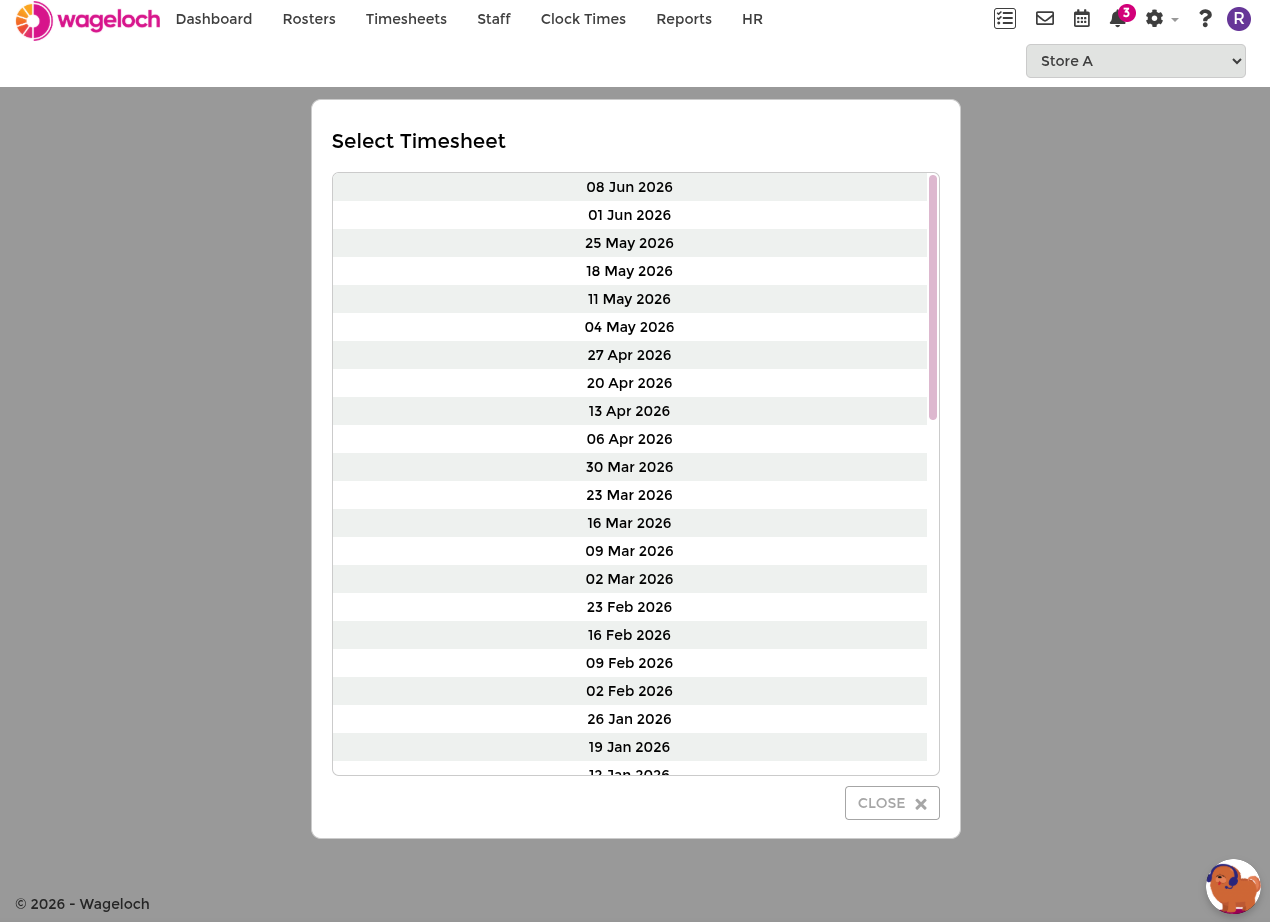Select timesheet 13 Apr 2026
1270x922 pixels.
(x=630, y=411)
